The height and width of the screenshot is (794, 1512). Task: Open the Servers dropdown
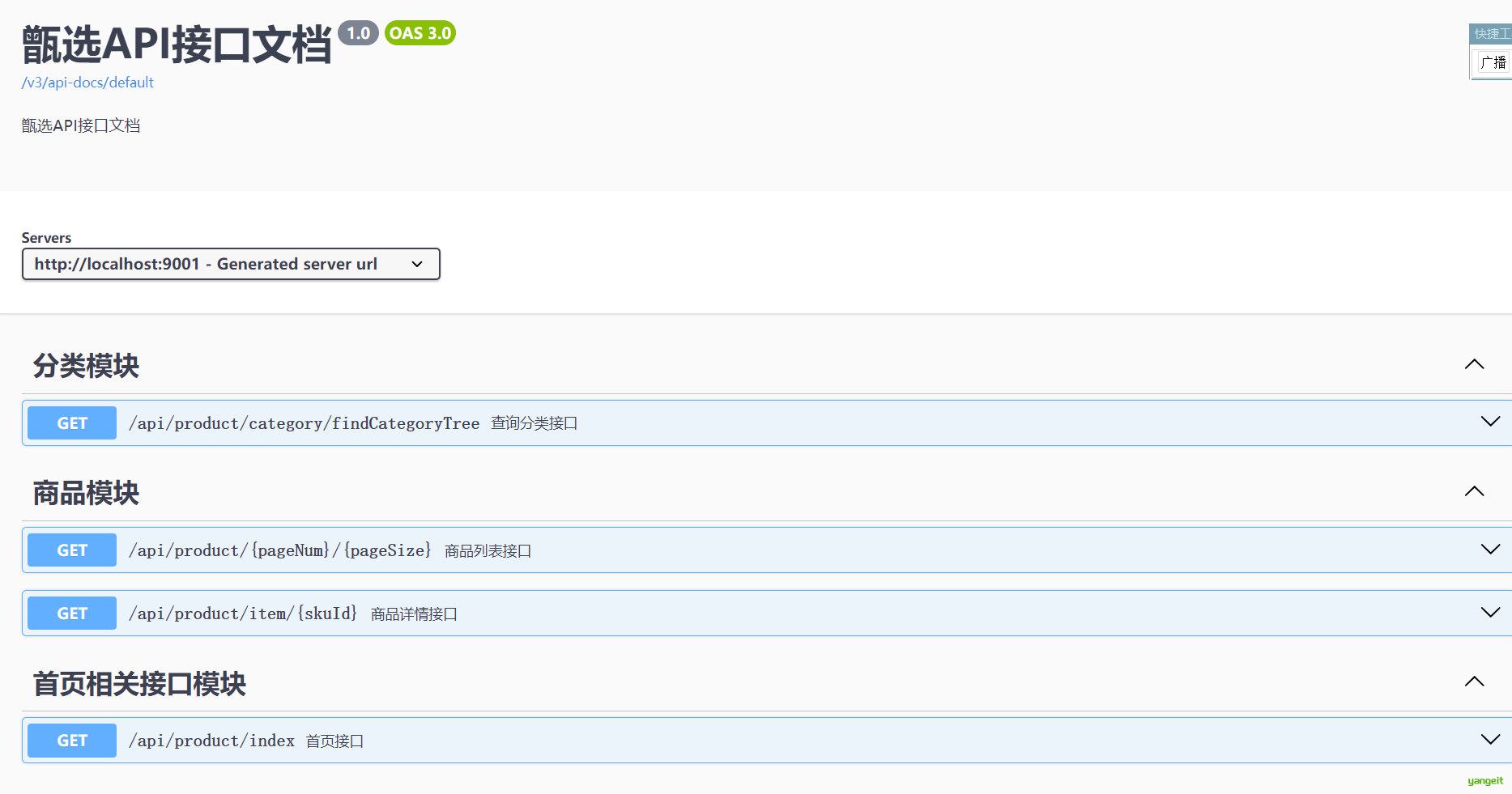click(231, 264)
